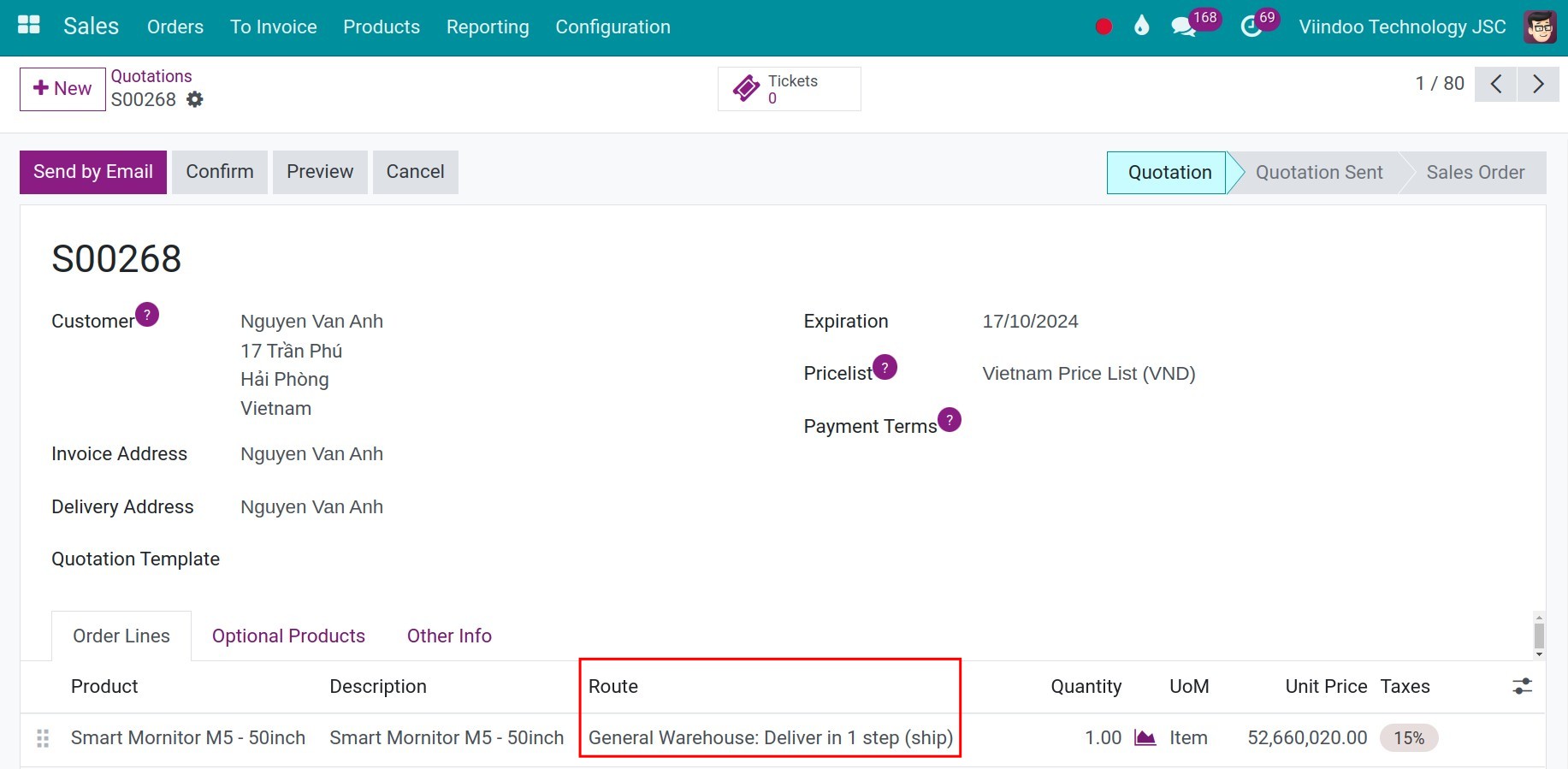Screen dimensions: 1568x769
Task: Show Pricelist help question mark
Action: [x=885, y=367]
